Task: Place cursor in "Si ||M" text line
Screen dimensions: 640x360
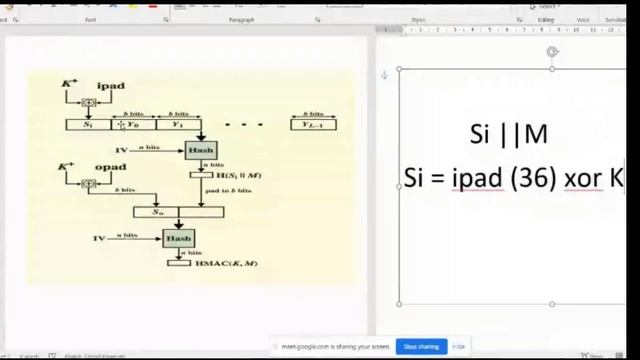Action: (x=509, y=134)
